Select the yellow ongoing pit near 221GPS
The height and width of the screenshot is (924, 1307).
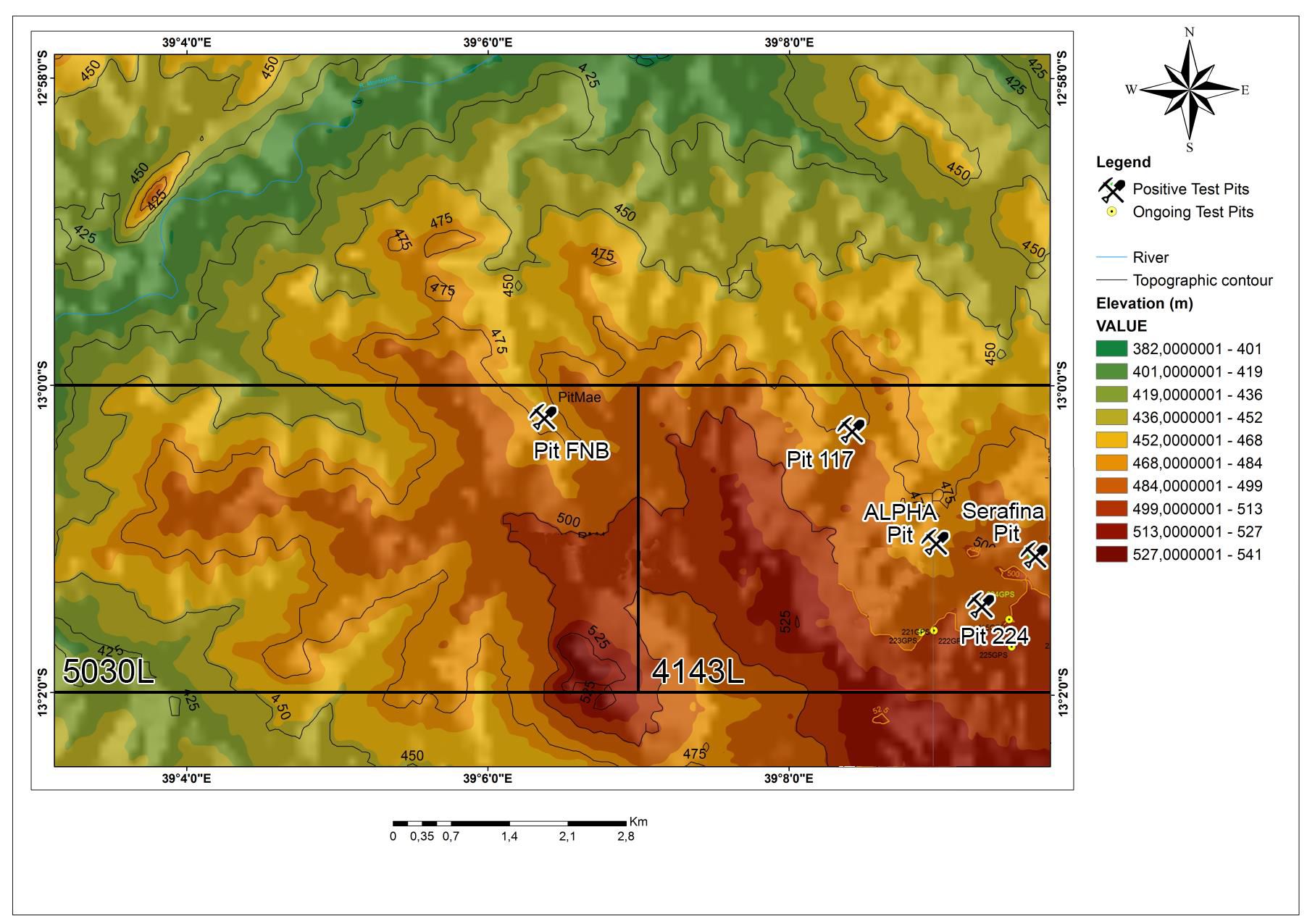click(x=934, y=631)
